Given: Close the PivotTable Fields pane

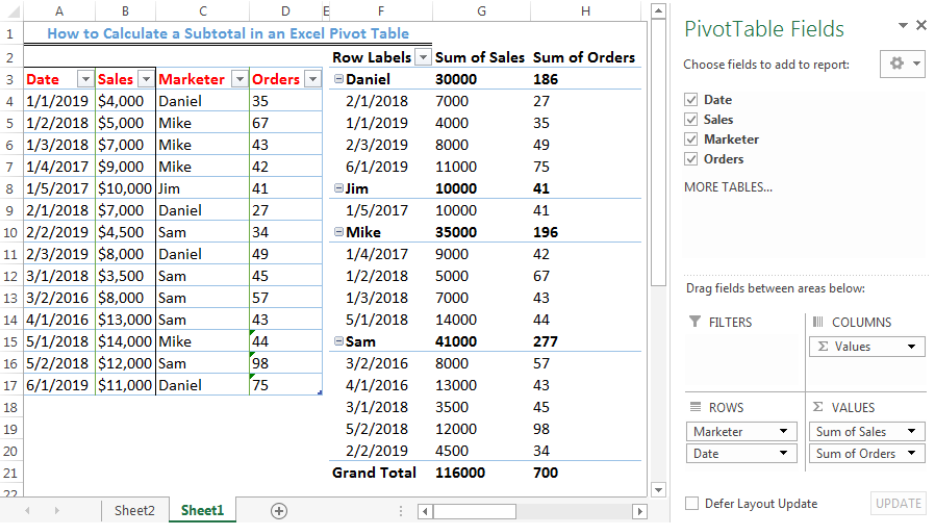Looking at the screenshot, I should coord(921,25).
